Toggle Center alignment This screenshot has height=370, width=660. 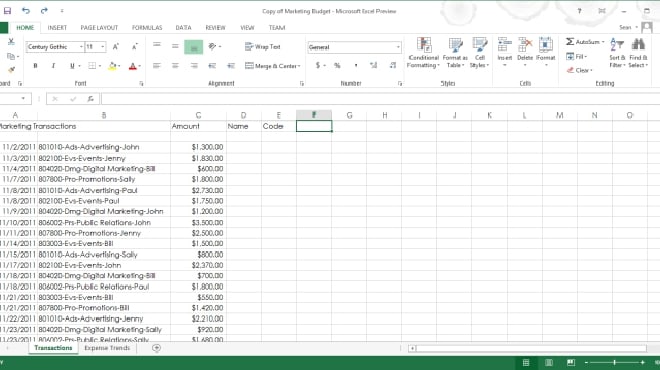[x=175, y=66]
